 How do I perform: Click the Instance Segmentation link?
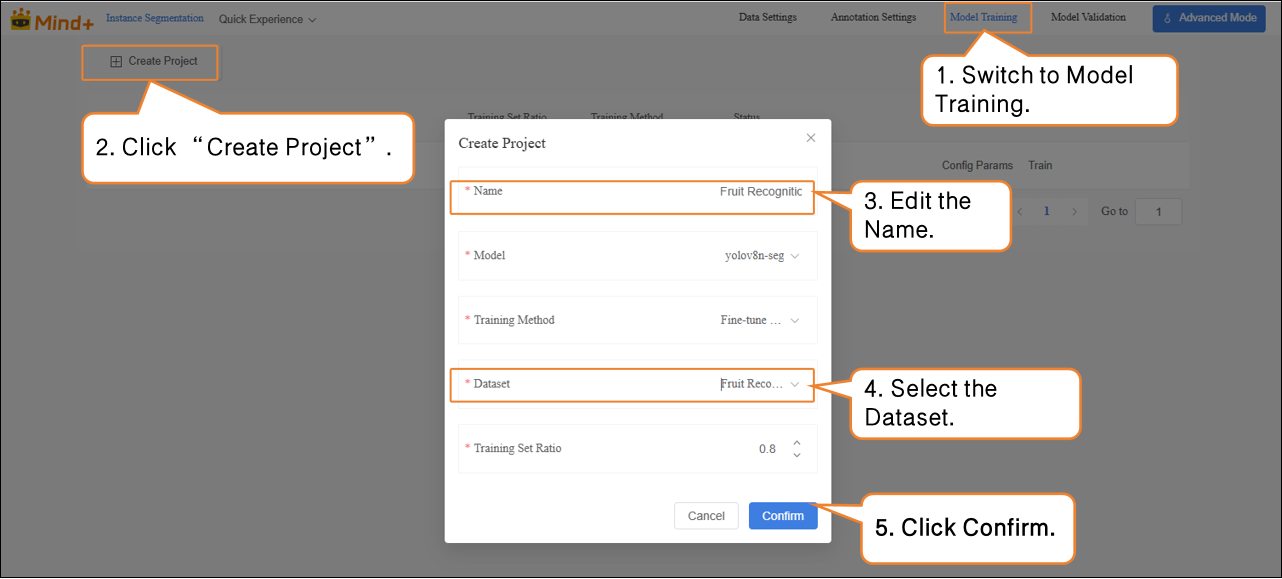(x=155, y=18)
